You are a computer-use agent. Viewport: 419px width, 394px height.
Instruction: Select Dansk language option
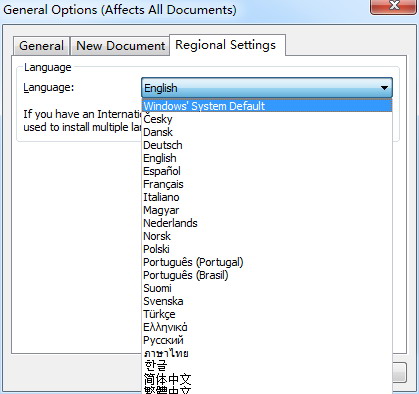[267, 132]
